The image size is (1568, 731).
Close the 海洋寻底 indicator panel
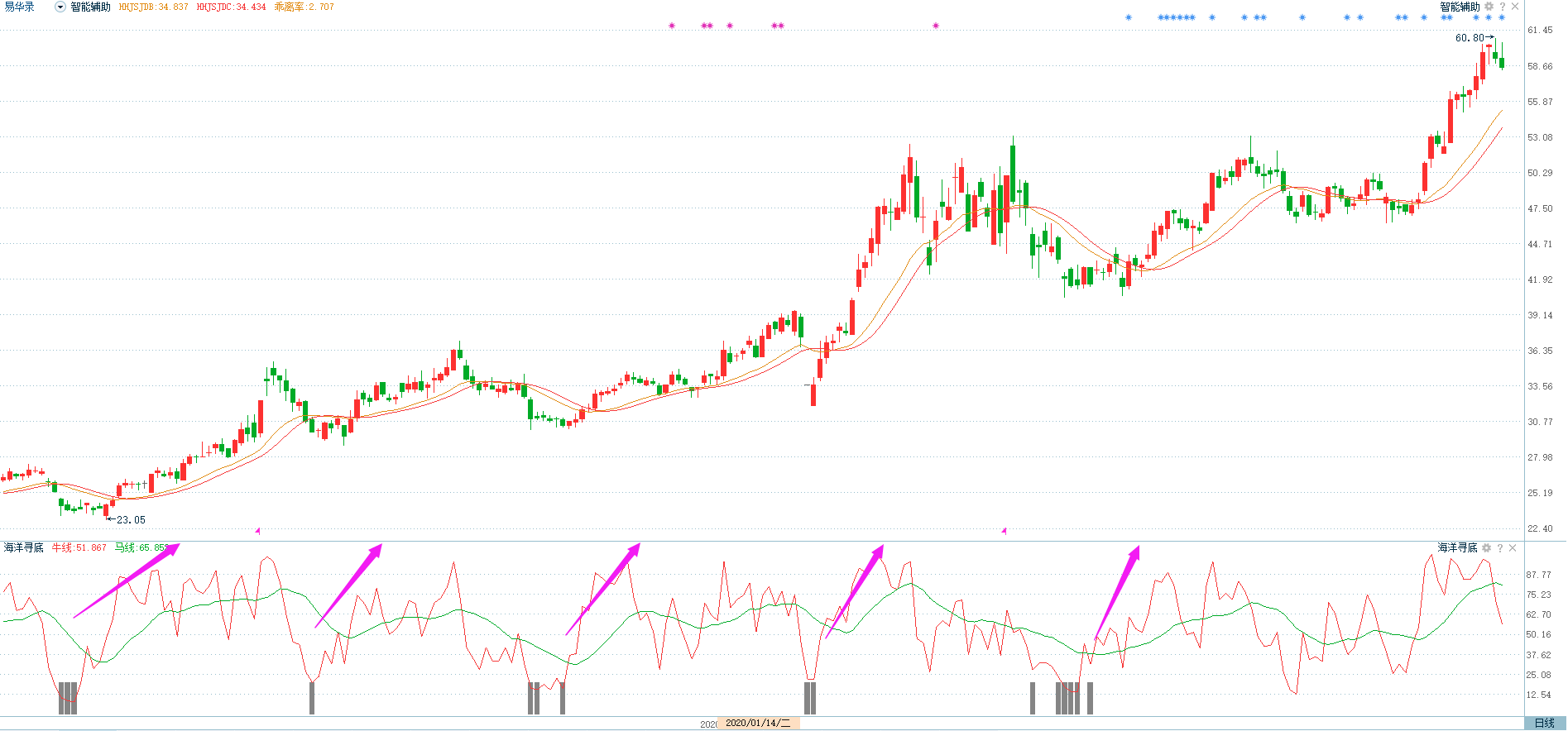[x=1513, y=548]
